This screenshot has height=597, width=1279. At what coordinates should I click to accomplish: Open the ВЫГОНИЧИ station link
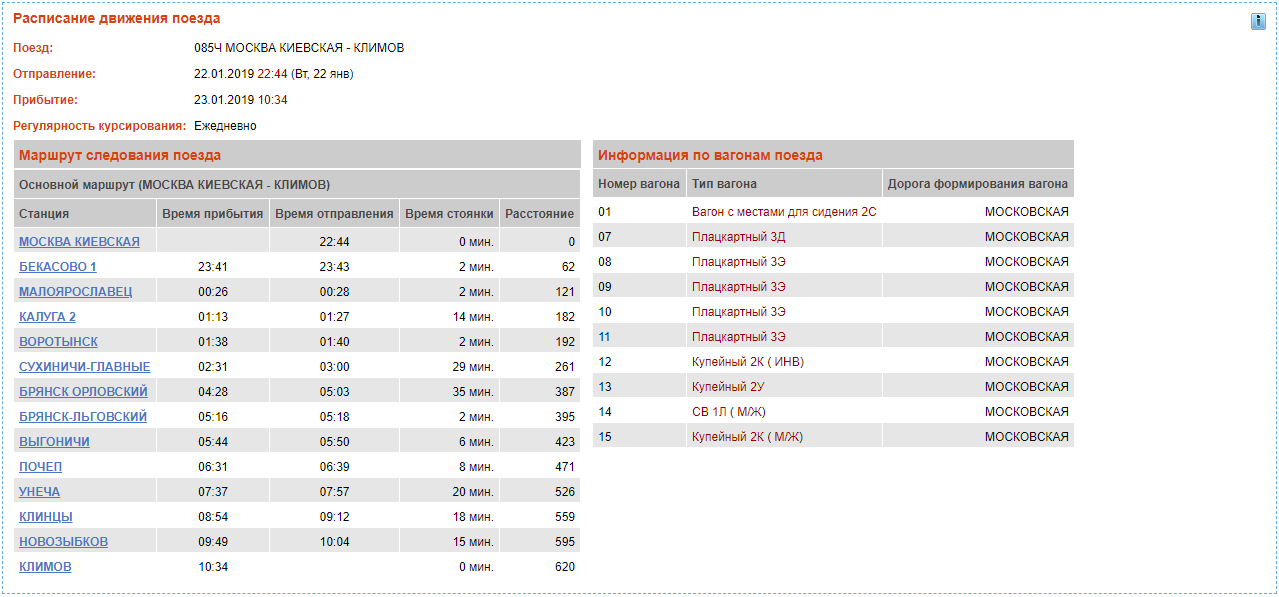coord(54,442)
